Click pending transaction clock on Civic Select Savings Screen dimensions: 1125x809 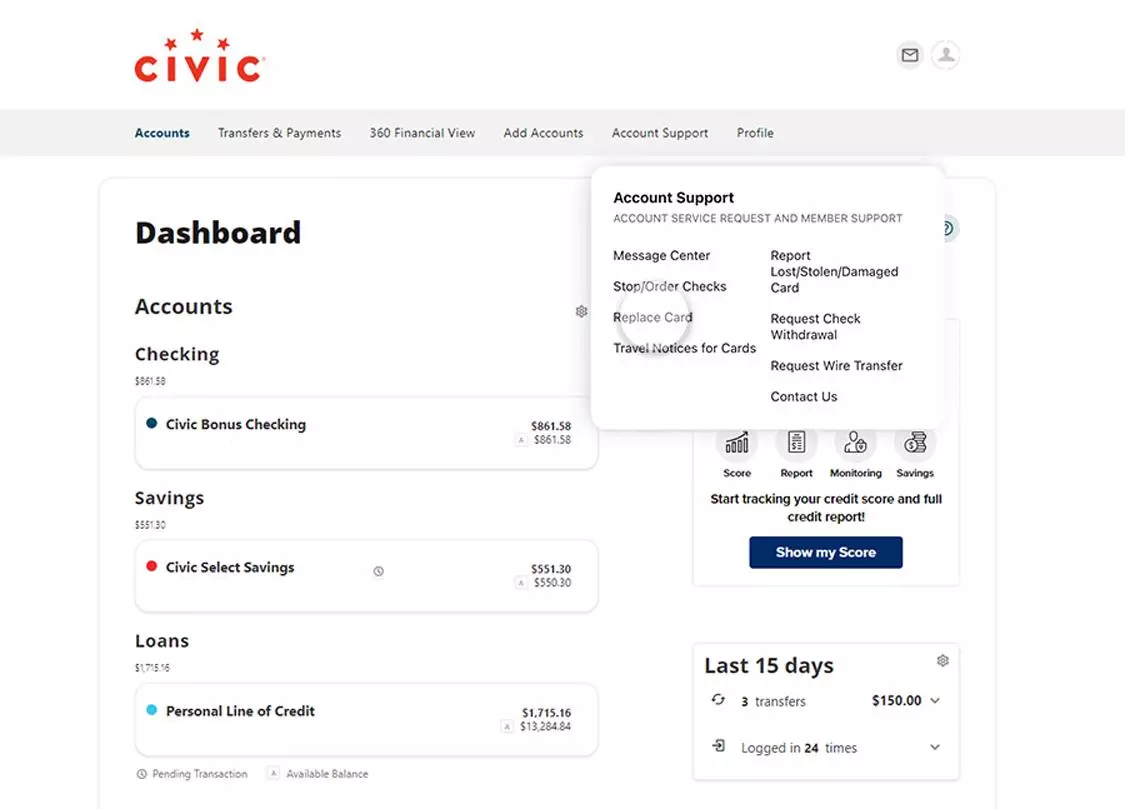click(x=378, y=571)
